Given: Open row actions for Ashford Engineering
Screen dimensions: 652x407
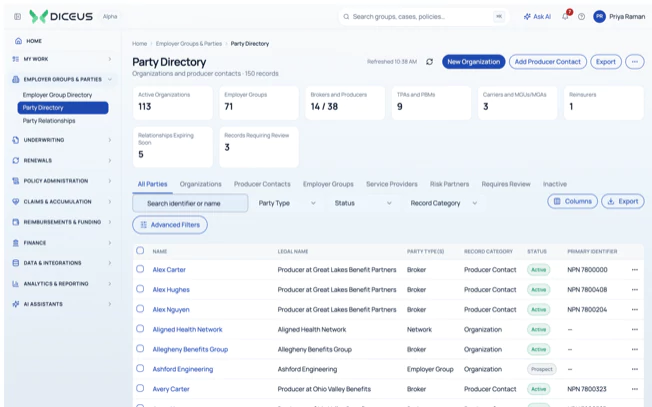Looking at the screenshot, I should (x=635, y=369).
